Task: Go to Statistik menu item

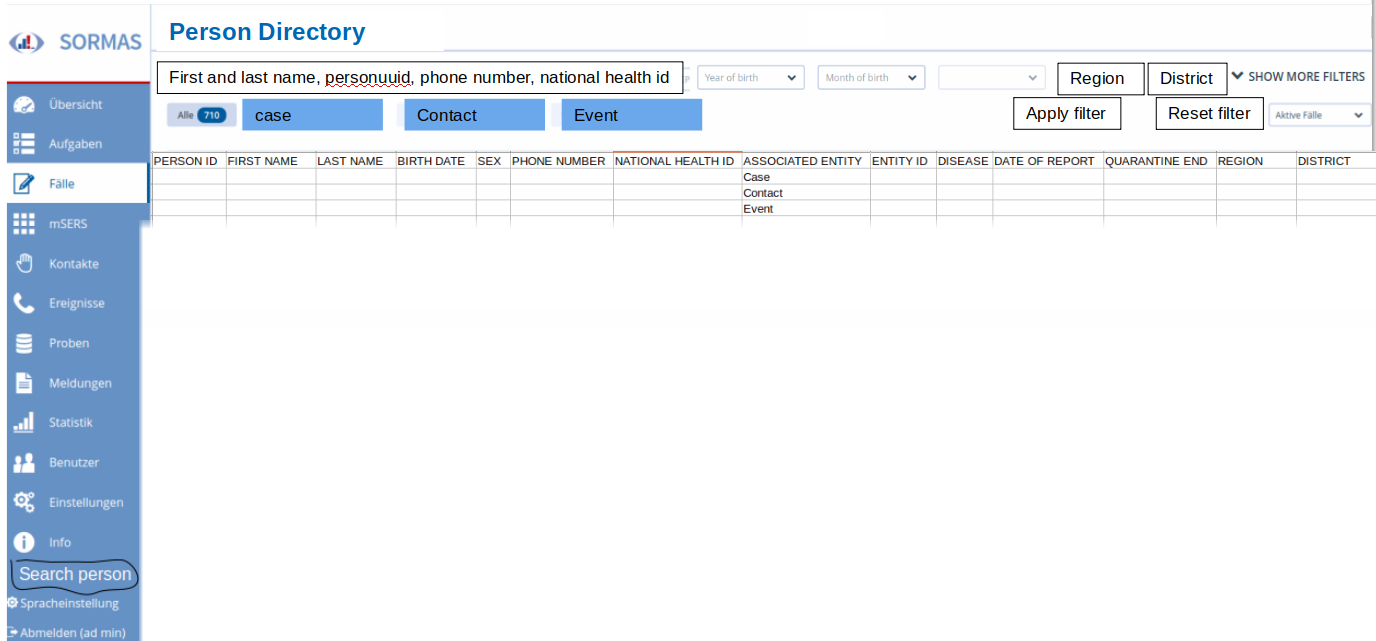Action: click(71, 422)
